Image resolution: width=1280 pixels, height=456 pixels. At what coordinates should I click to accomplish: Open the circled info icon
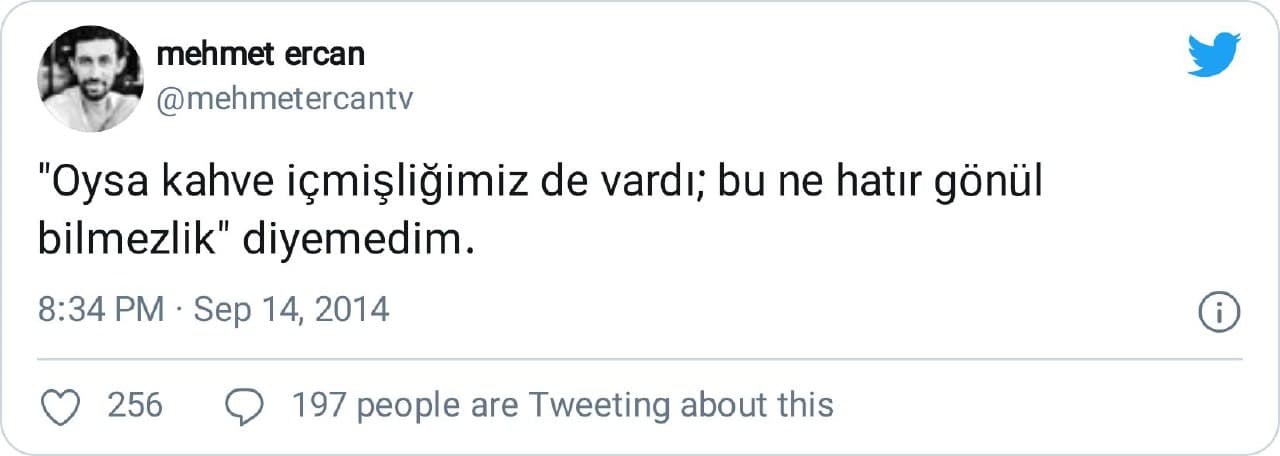(x=1218, y=312)
